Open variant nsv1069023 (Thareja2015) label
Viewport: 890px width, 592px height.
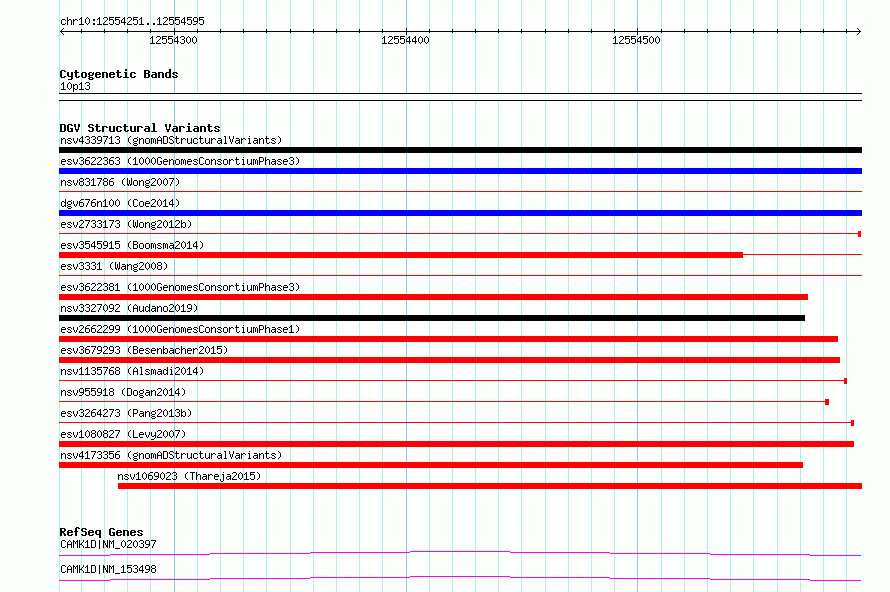pyautogui.click(x=189, y=476)
